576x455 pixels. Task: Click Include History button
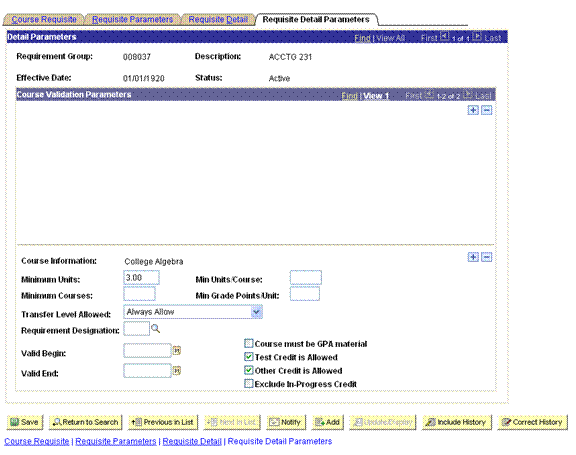coord(457,422)
